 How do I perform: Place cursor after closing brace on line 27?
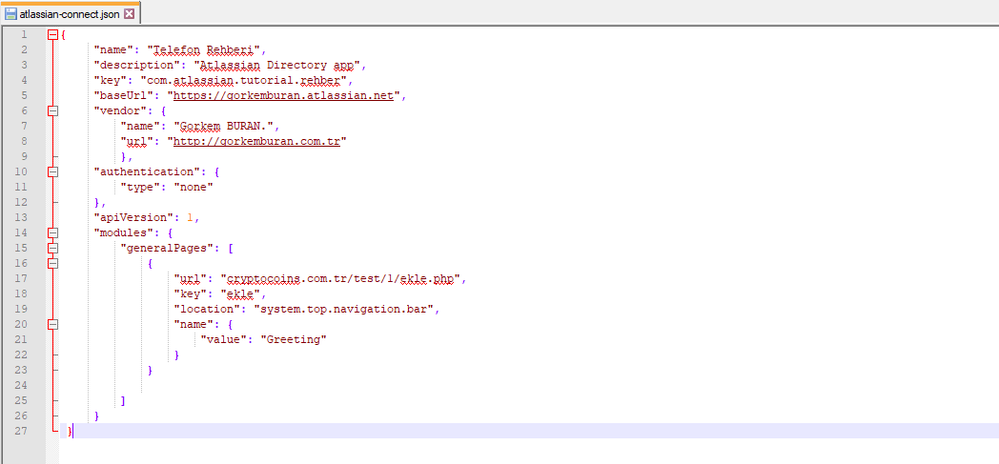(x=73, y=432)
